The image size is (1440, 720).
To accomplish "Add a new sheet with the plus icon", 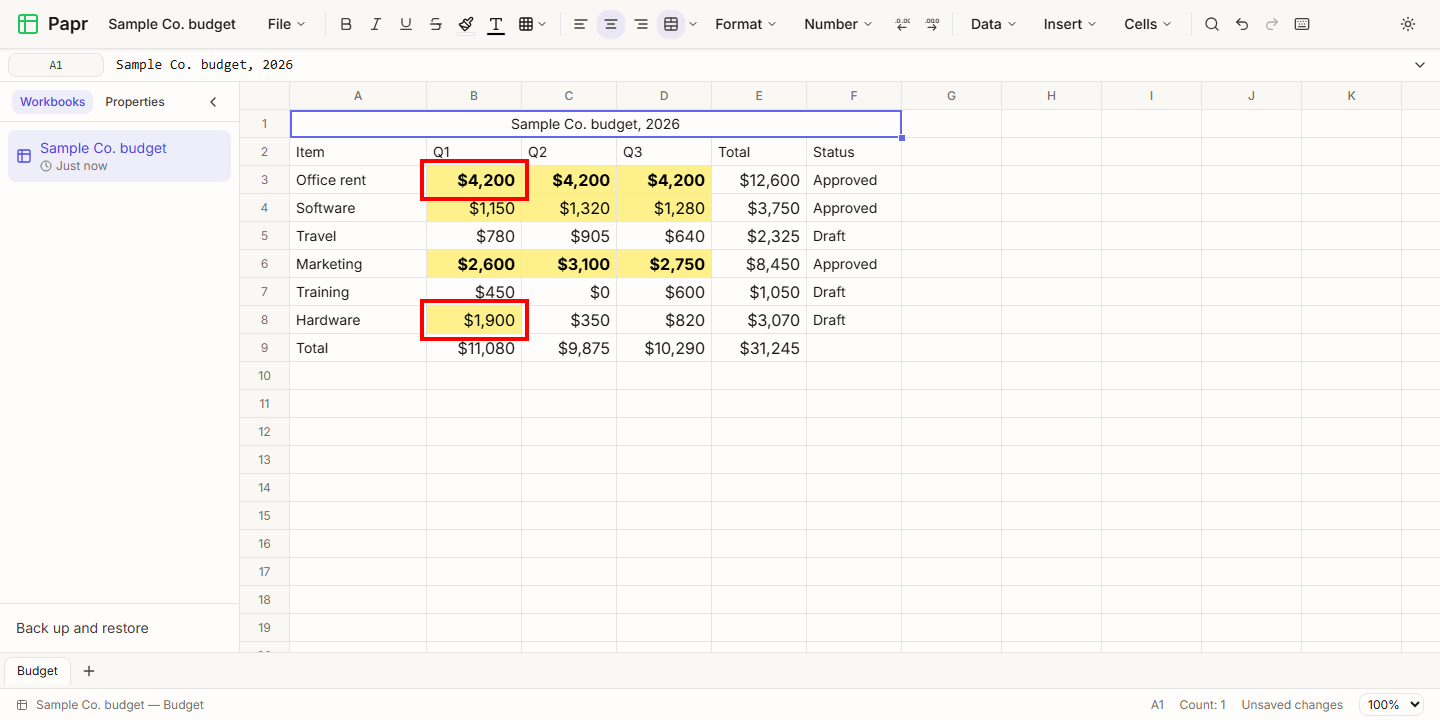I will [89, 671].
